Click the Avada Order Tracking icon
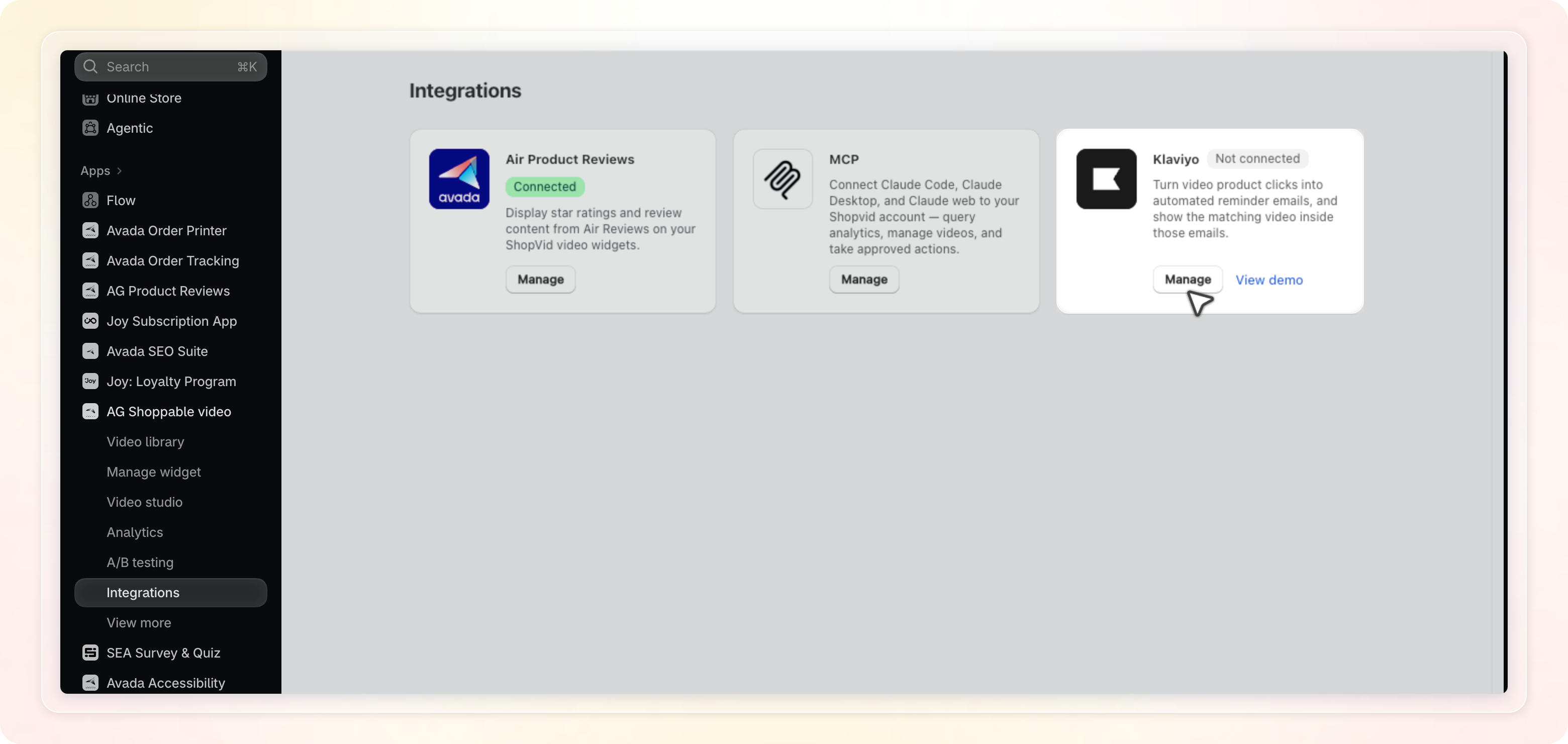 tap(90, 260)
